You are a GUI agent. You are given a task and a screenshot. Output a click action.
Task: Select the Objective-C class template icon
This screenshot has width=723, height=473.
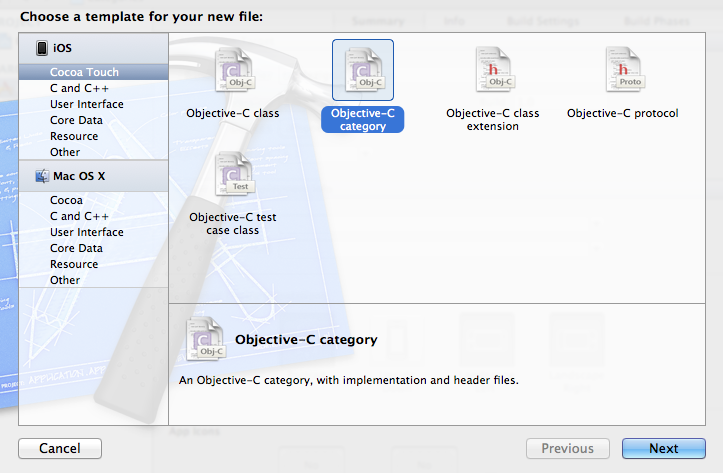point(233,74)
